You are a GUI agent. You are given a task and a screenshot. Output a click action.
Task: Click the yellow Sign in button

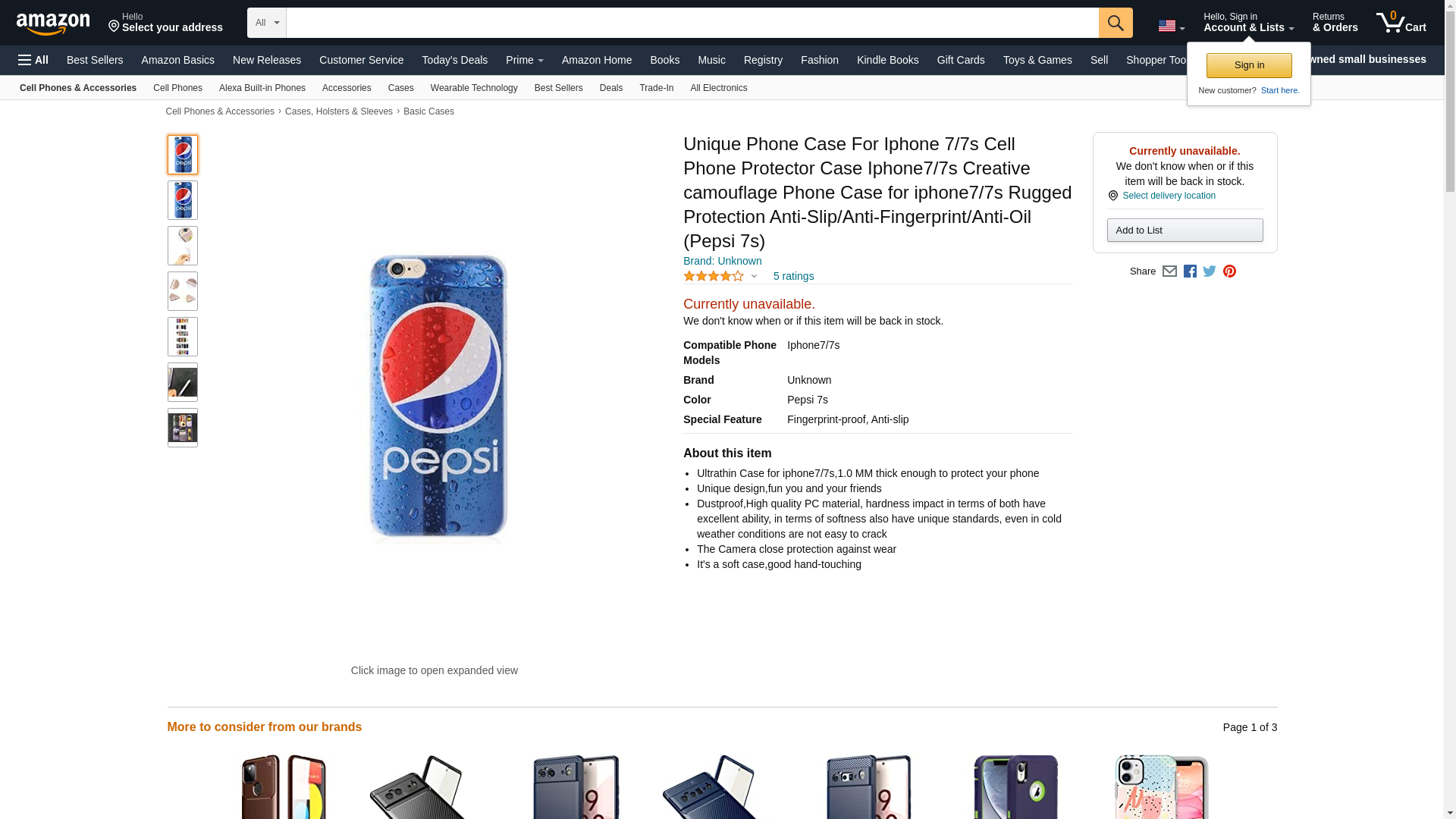point(1249,65)
